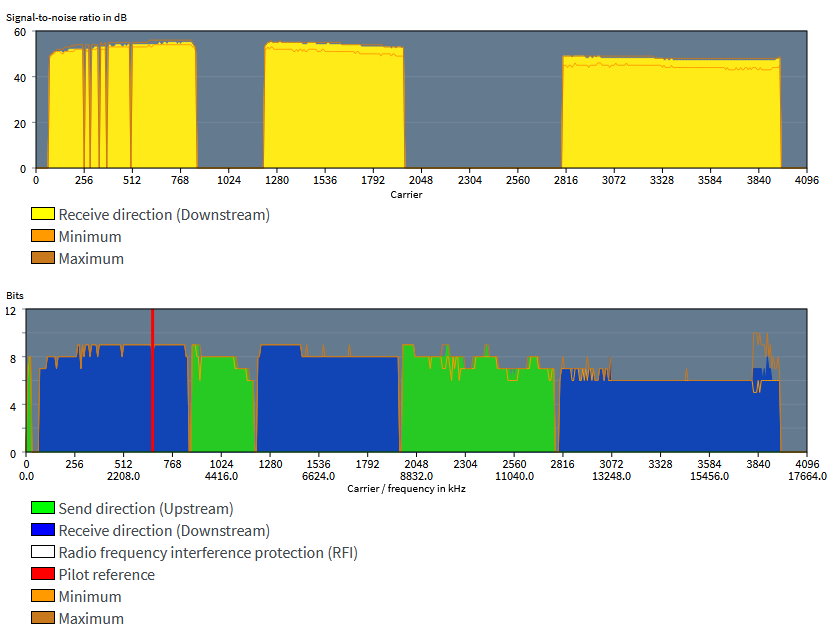837x640 pixels.
Task: Click the orange Minimum swatch in Bits legend
Action: click(43, 597)
